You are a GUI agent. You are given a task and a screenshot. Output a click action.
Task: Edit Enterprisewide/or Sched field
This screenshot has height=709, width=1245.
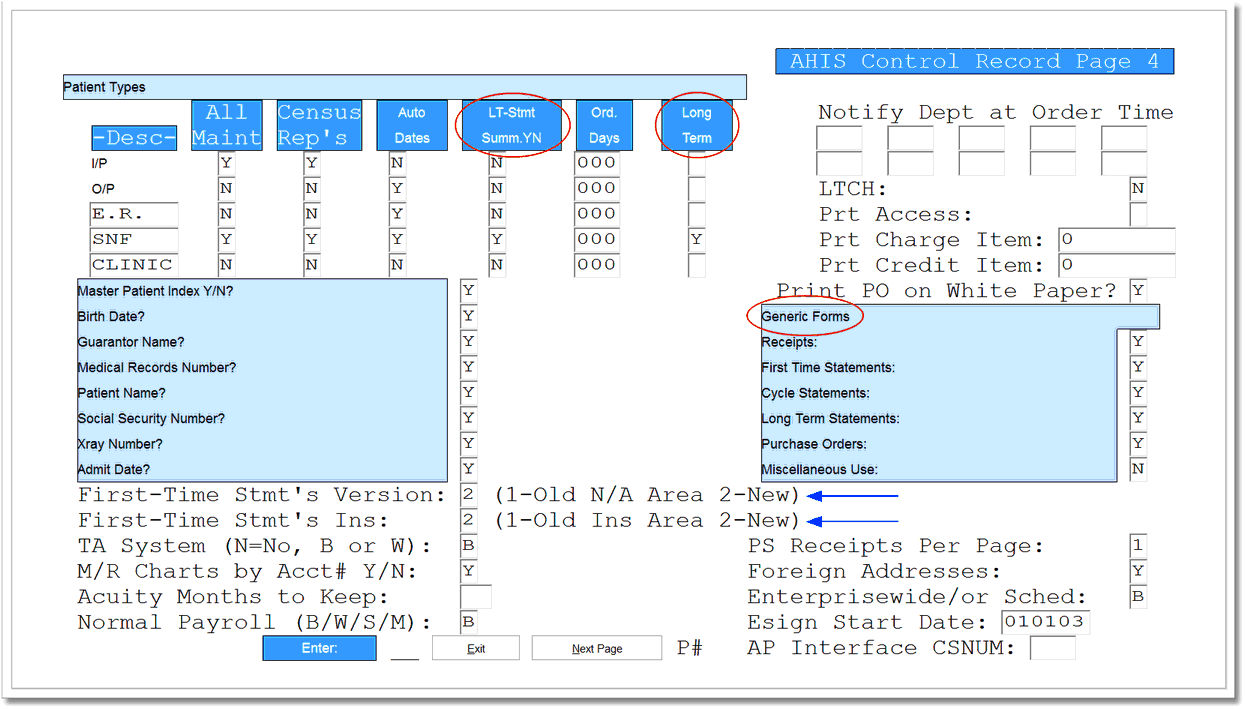click(1138, 597)
